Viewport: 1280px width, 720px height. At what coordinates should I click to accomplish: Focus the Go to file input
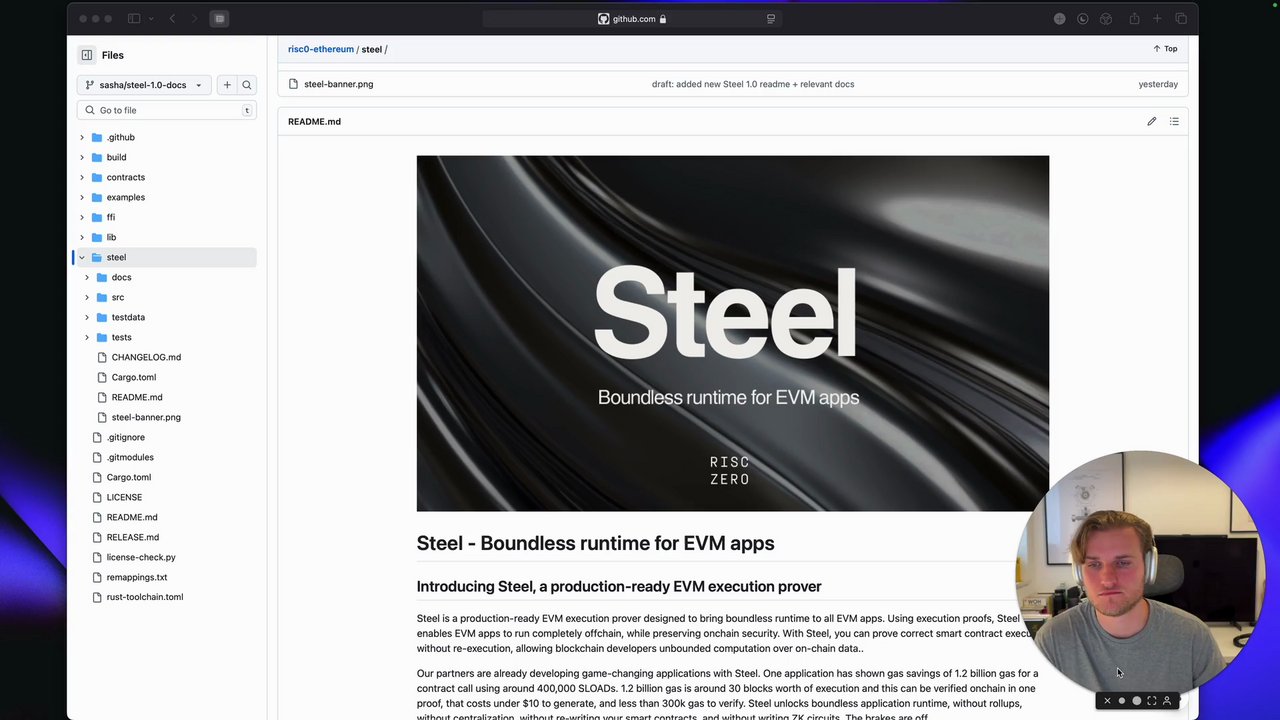166,110
